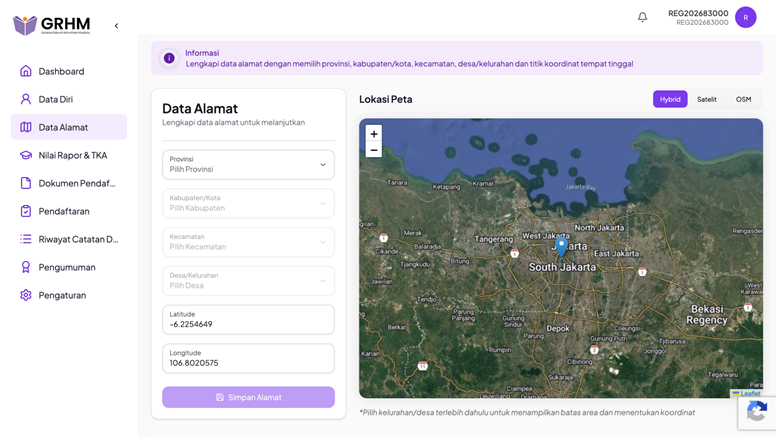The width and height of the screenshot is (776, 437).
Task: Open the Desa/Kelurahan dropdown
Action: [248, 281]
